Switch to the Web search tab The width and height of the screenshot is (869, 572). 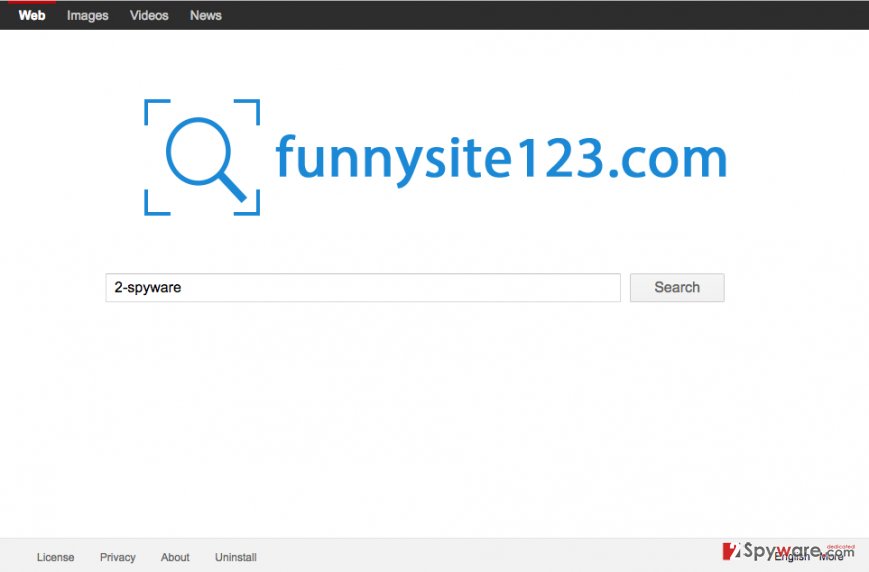click(x=32, y=16)
